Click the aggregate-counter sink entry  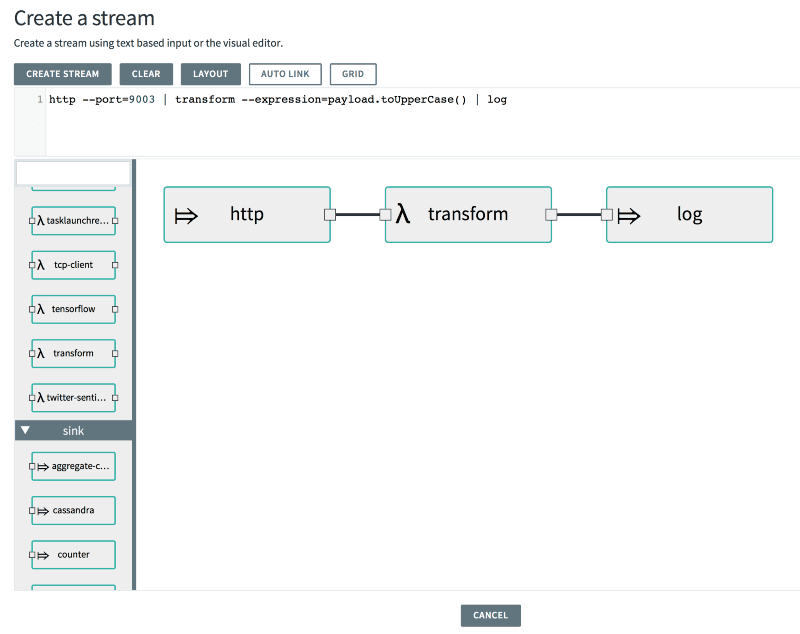pyautogui.click(x=73, y=465)
